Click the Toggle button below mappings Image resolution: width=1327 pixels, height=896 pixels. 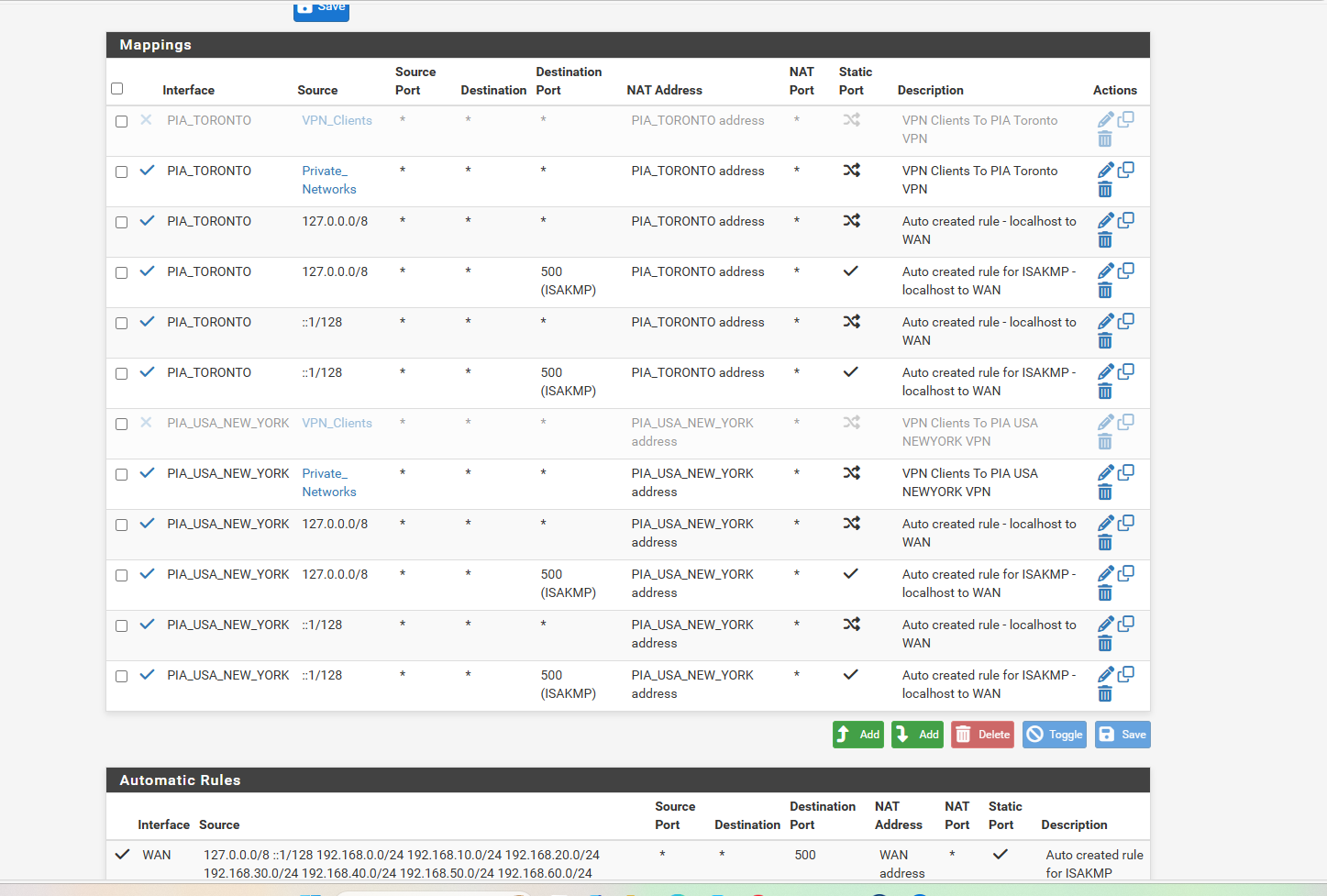tap(1055, 735)
